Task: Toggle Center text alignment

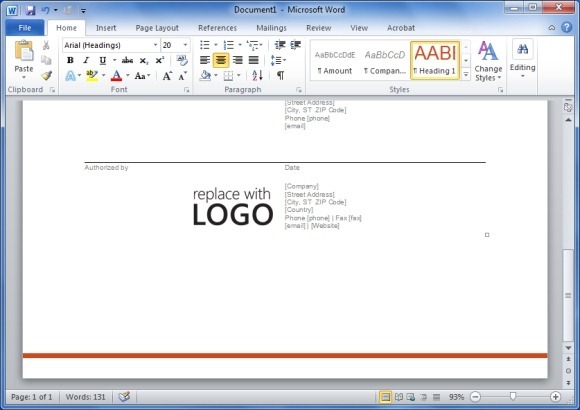Action: click(221, 60)
